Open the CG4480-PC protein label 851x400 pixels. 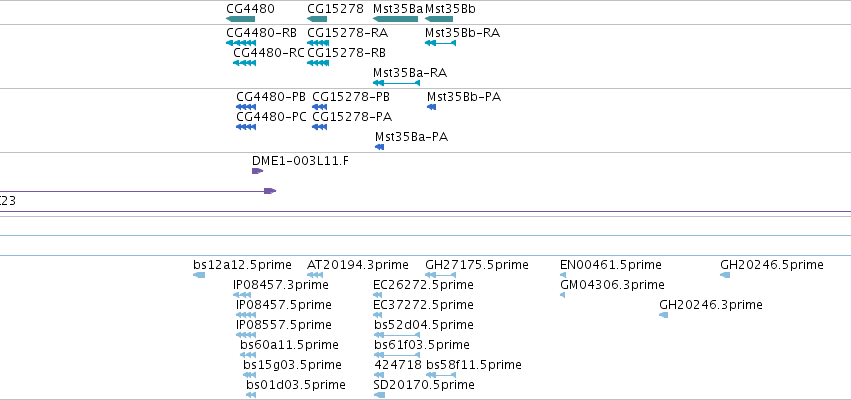coord(271,117)
